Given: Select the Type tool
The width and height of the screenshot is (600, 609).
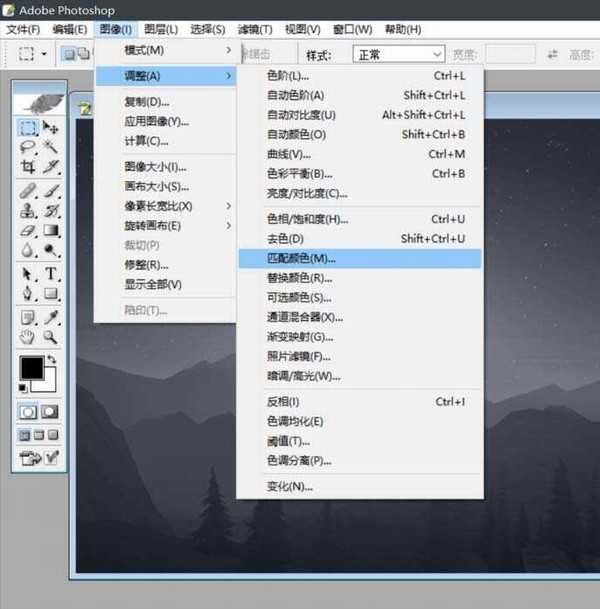Looking at the screenshot, I should pyautogui.click(x=50, y=274).
